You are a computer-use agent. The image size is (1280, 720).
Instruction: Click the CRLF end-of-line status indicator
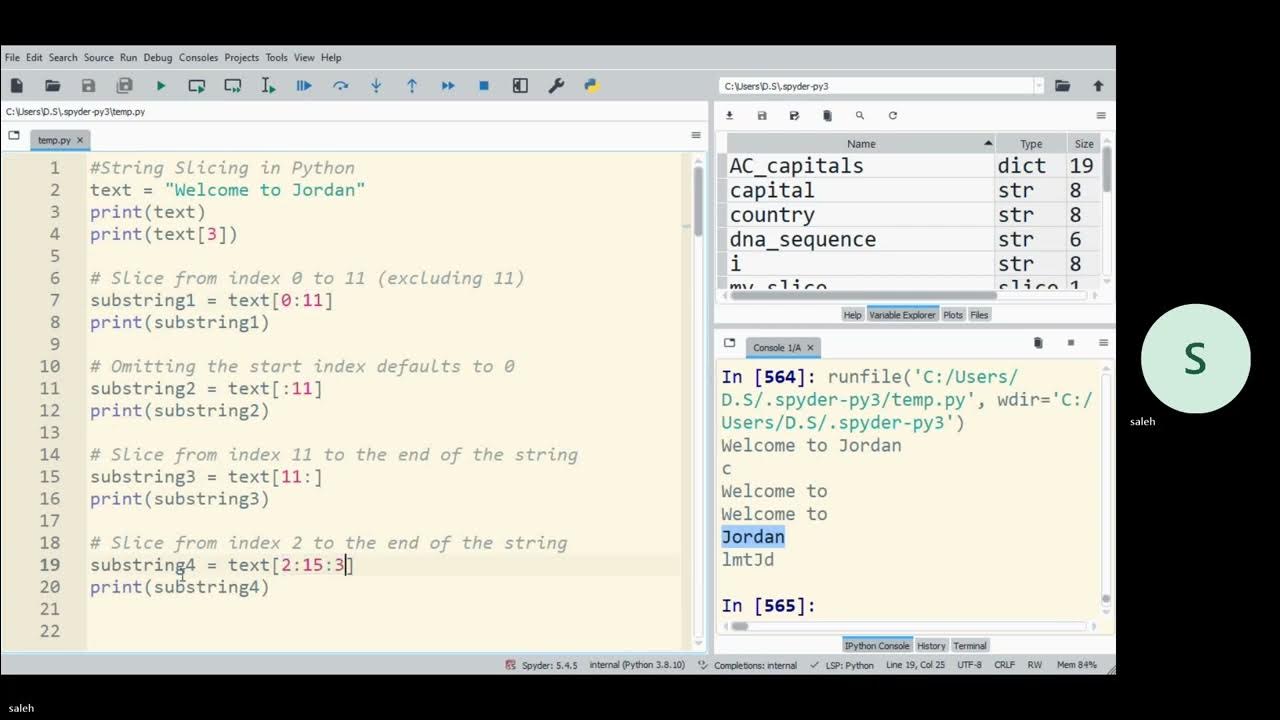click(x=1004, y=665)
